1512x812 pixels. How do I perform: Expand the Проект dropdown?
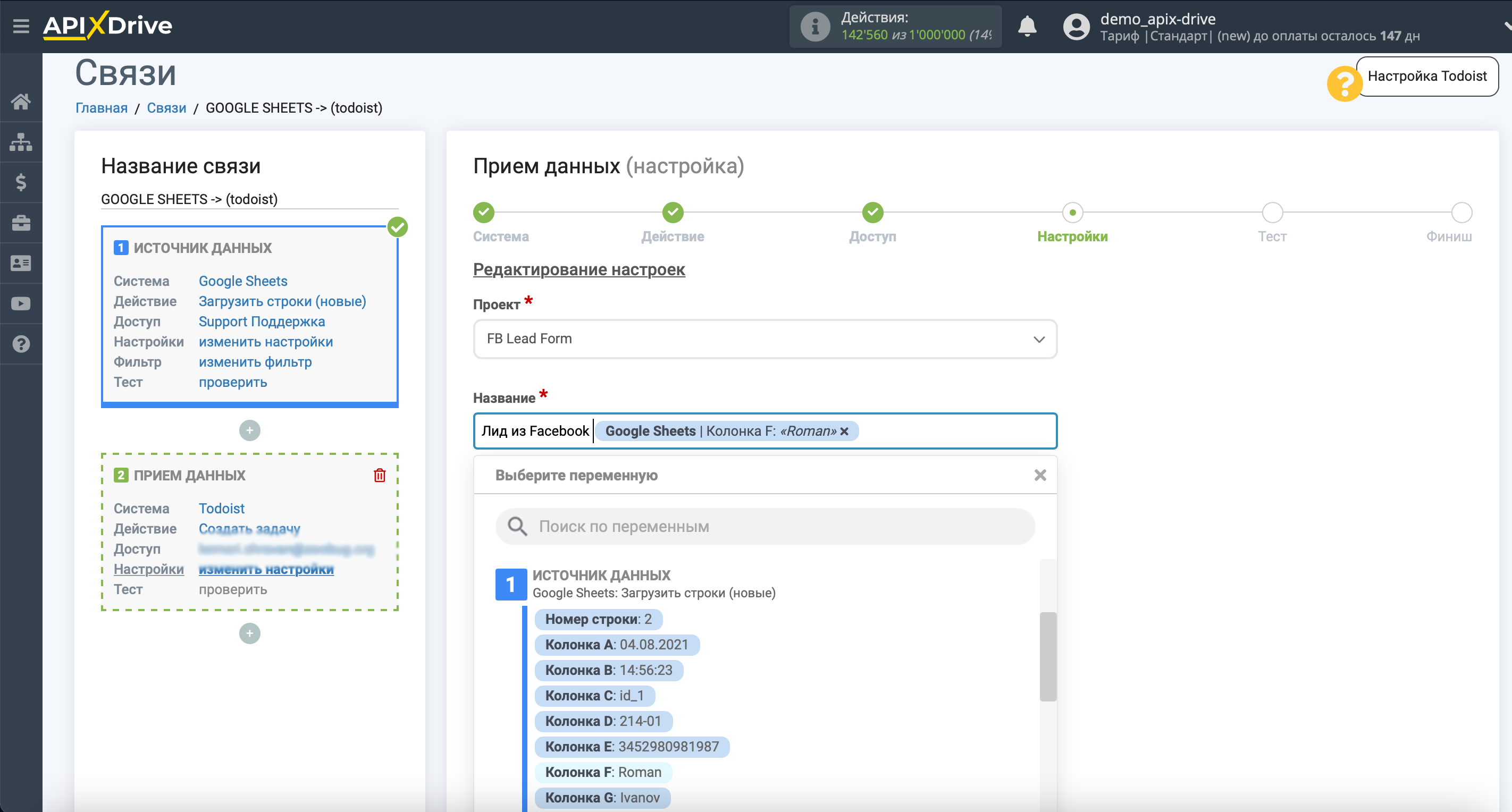pos(766,339)
